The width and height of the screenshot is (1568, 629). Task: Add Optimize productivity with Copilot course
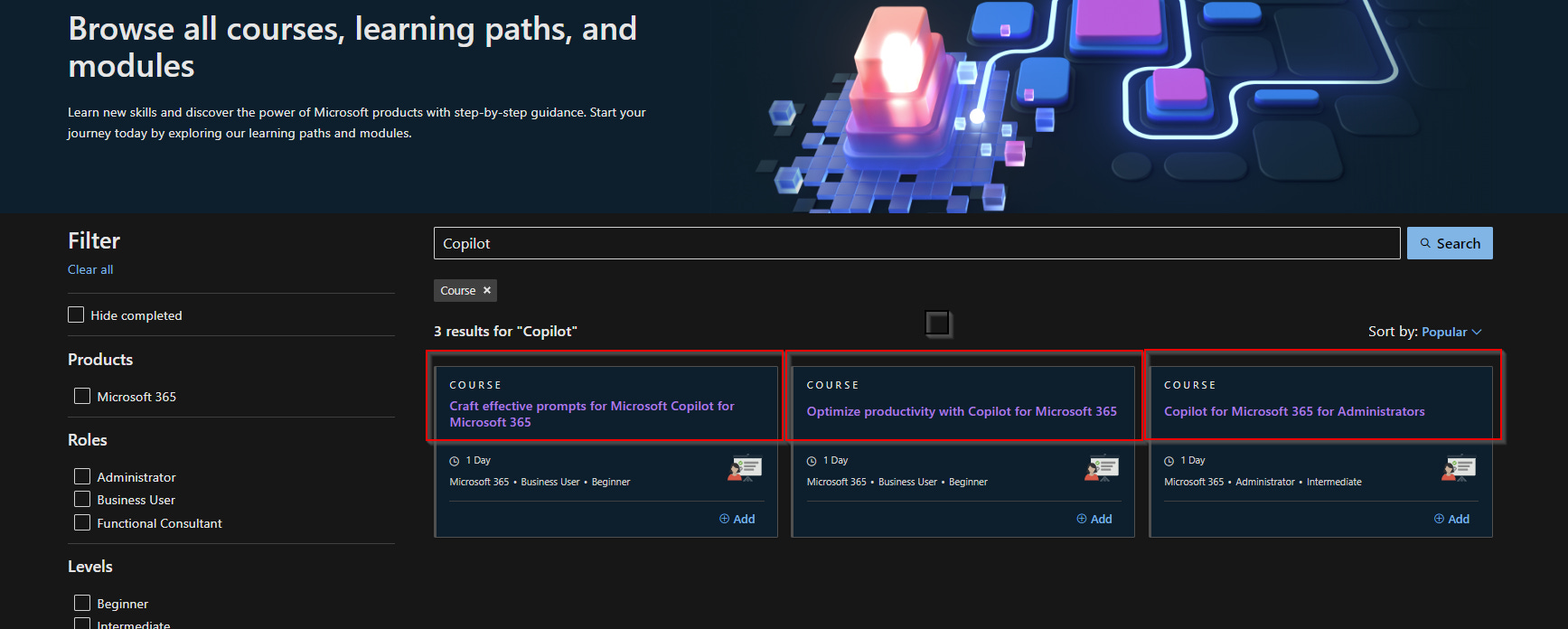1094,519
